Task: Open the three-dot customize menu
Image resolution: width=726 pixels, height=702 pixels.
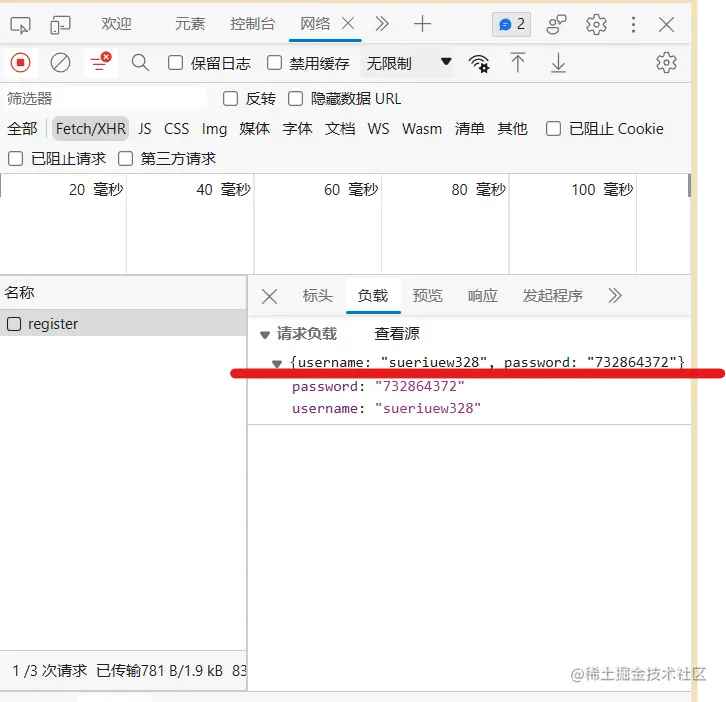Action: point(633,25)
